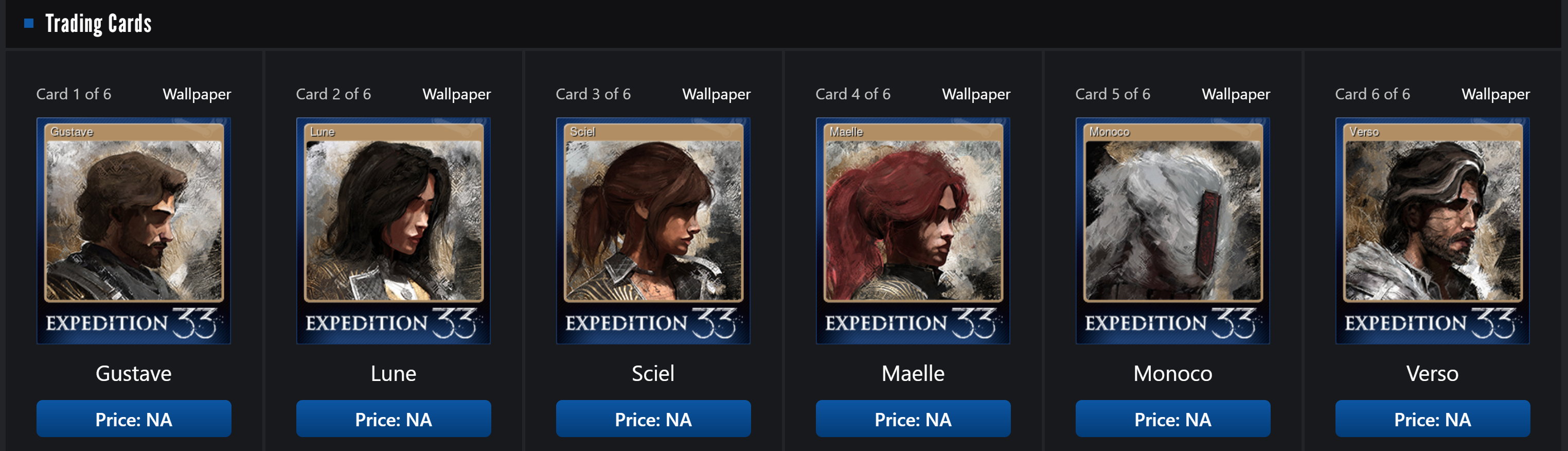Viewport: 1568px width, 451px height.
Task: Open Wallpaper link for Card 2
Action: pos(456,94)
